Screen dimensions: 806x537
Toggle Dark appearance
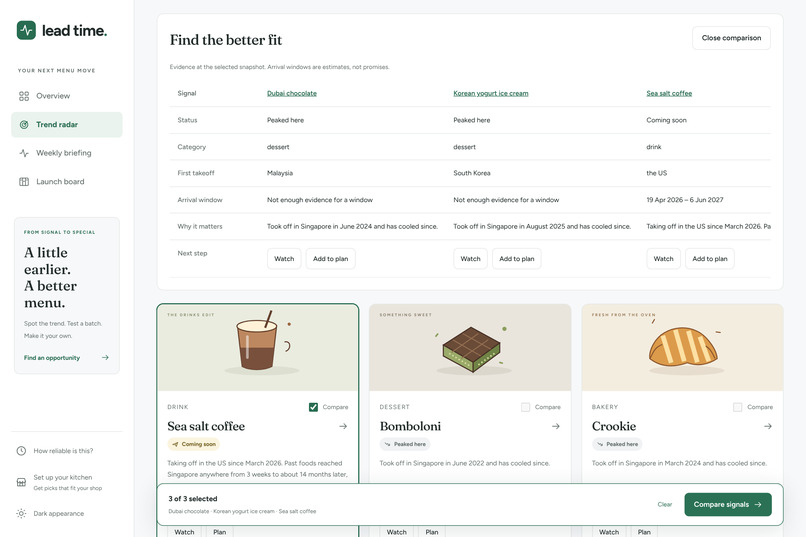point(59,513)
